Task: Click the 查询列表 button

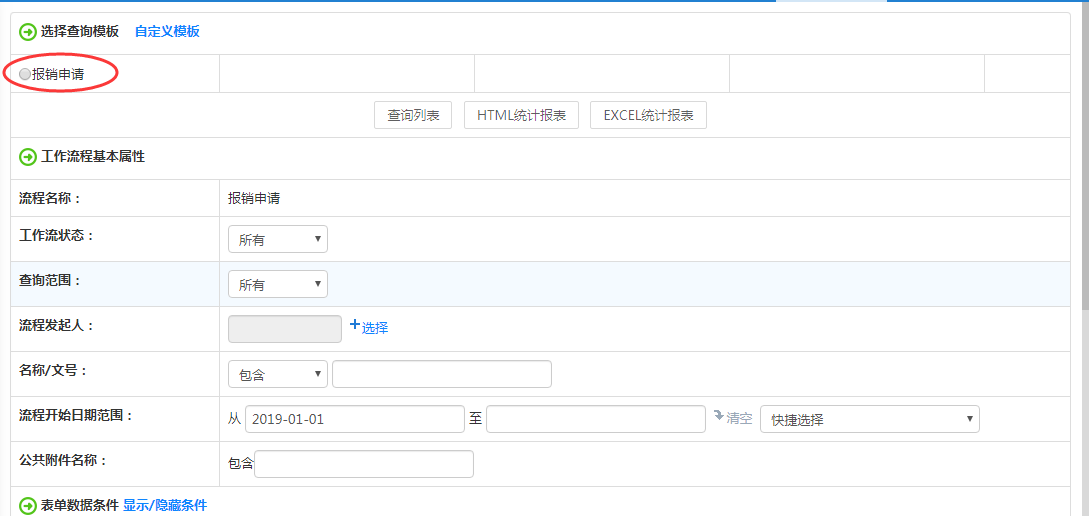Action: coord(413,115)
